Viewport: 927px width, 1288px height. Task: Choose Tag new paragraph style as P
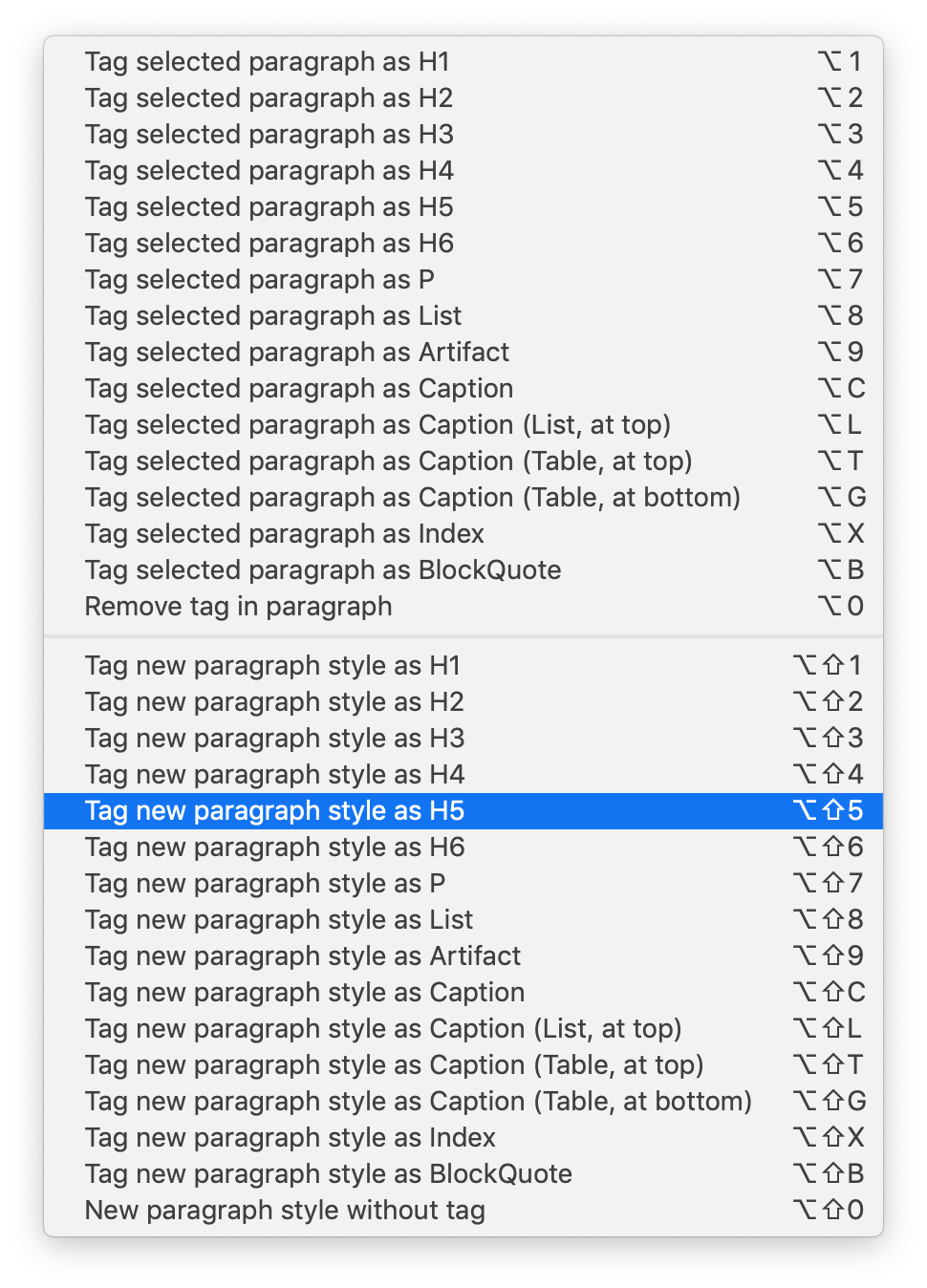coord(463,883)
